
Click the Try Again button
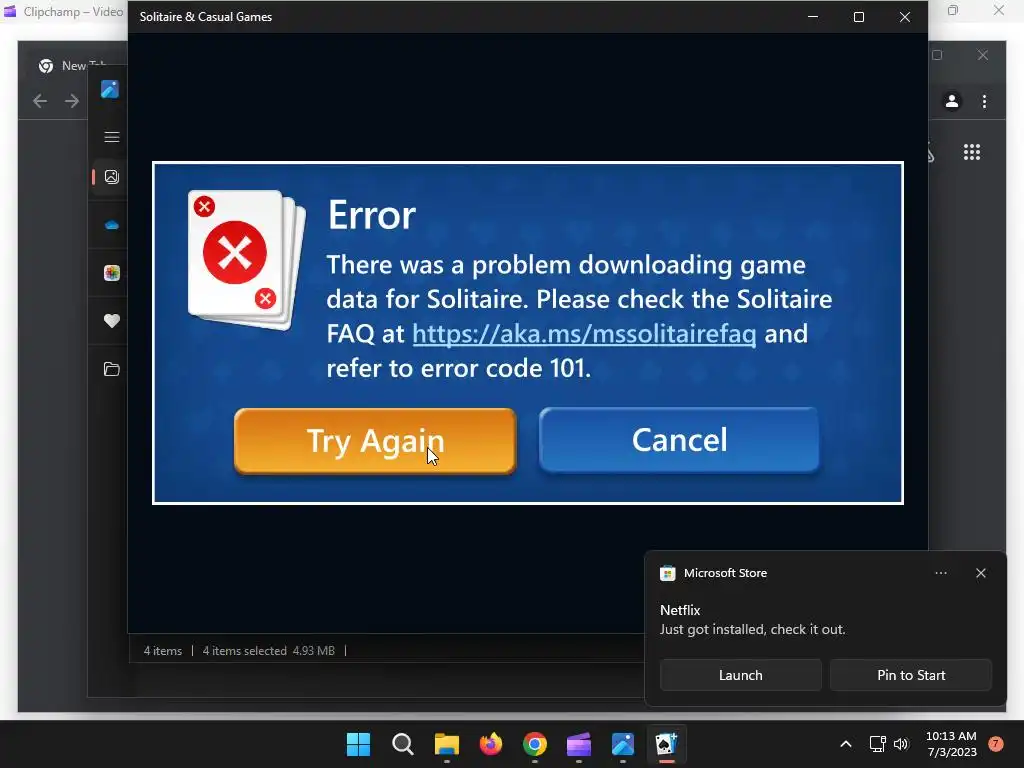[375, 440]
